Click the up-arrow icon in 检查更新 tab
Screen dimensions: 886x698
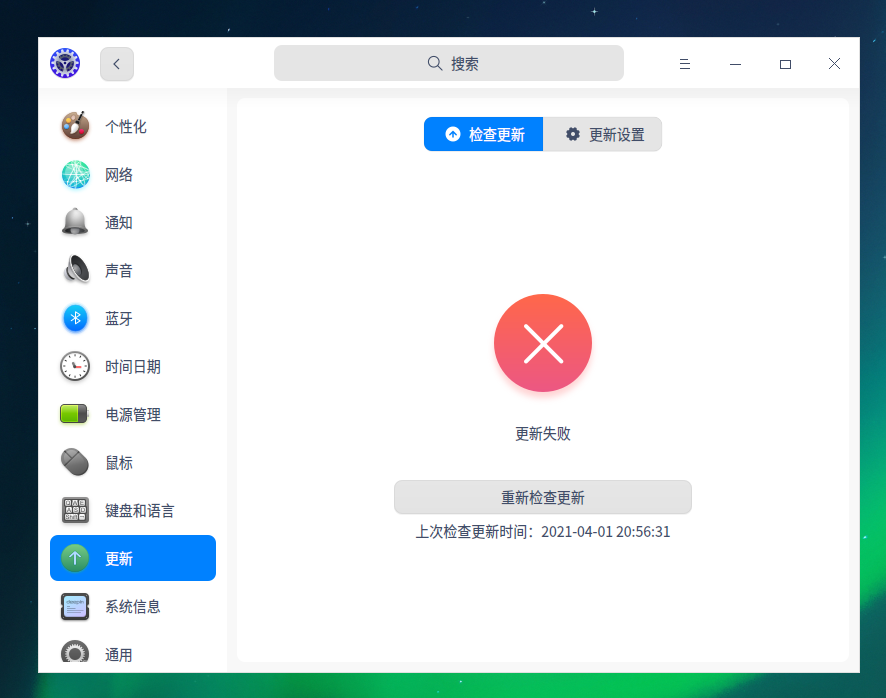[x=453, y=134]
